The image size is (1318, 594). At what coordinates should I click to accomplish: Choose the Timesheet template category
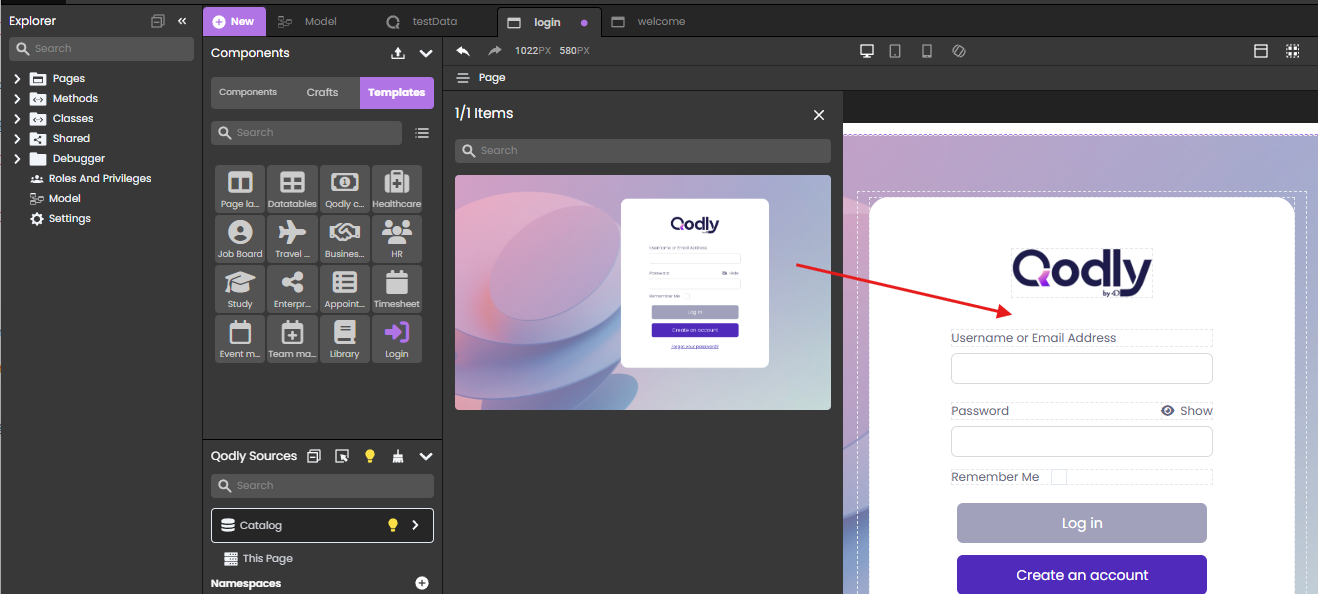point(397,289)
